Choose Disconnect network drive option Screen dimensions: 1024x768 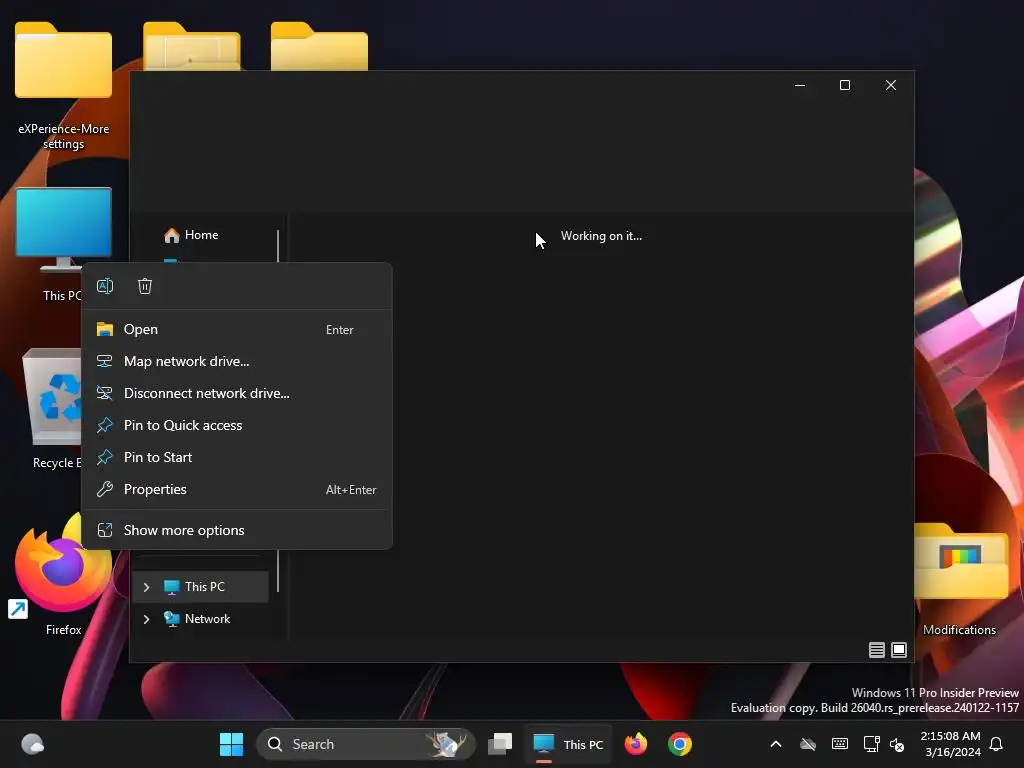[236, 394]
